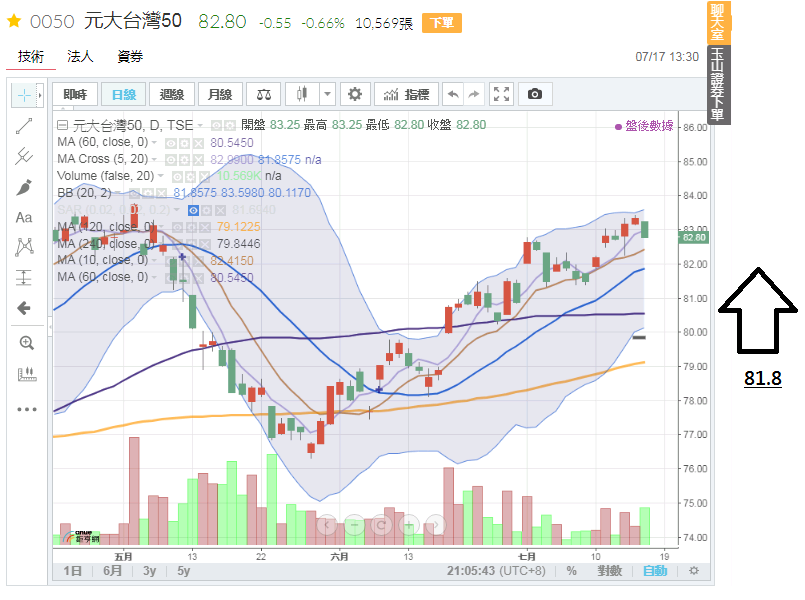Open axis settings gear at bottom right
This screenshot has height=600, width=805.
694,571
